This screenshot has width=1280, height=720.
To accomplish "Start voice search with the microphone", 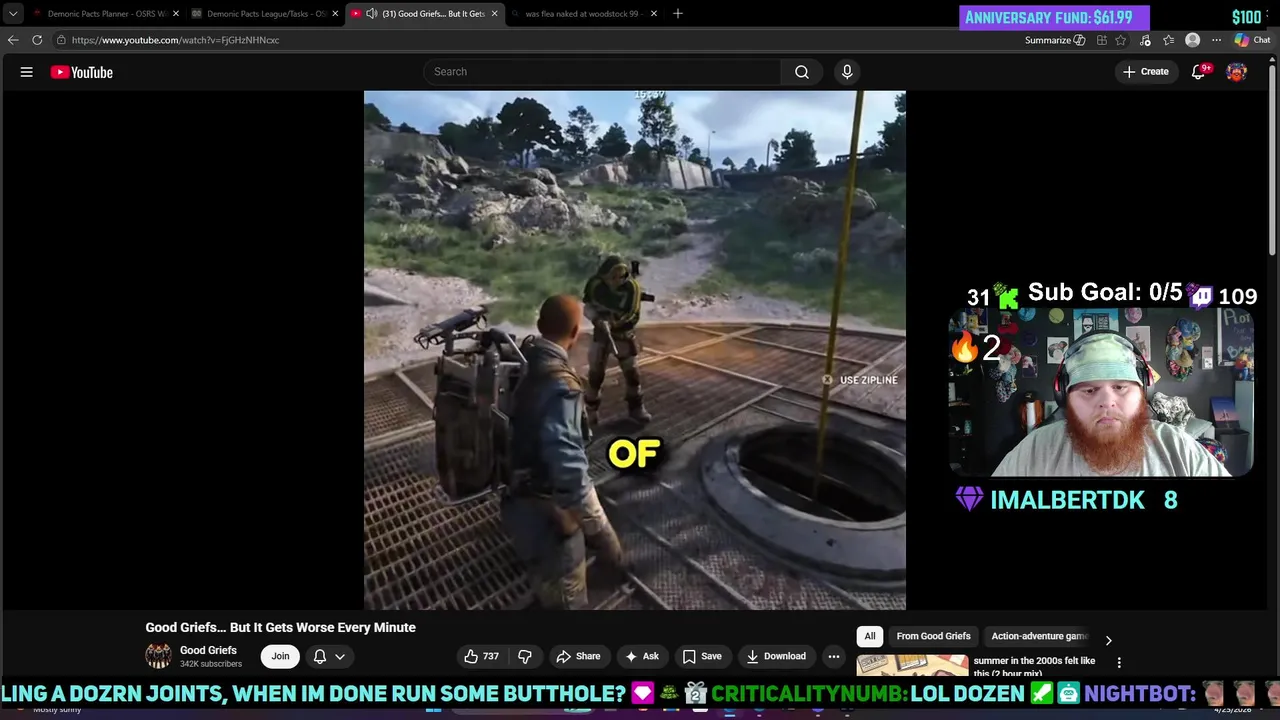I will click(847, 72).
